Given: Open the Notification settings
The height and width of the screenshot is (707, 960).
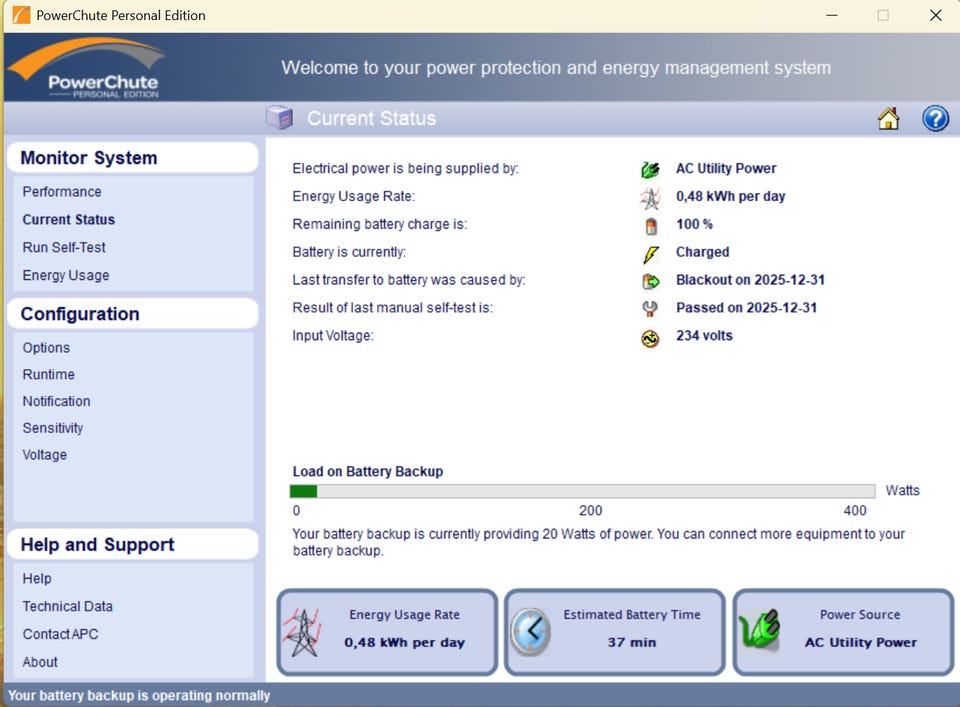Looking at the screenshot, I should (56, 401).
